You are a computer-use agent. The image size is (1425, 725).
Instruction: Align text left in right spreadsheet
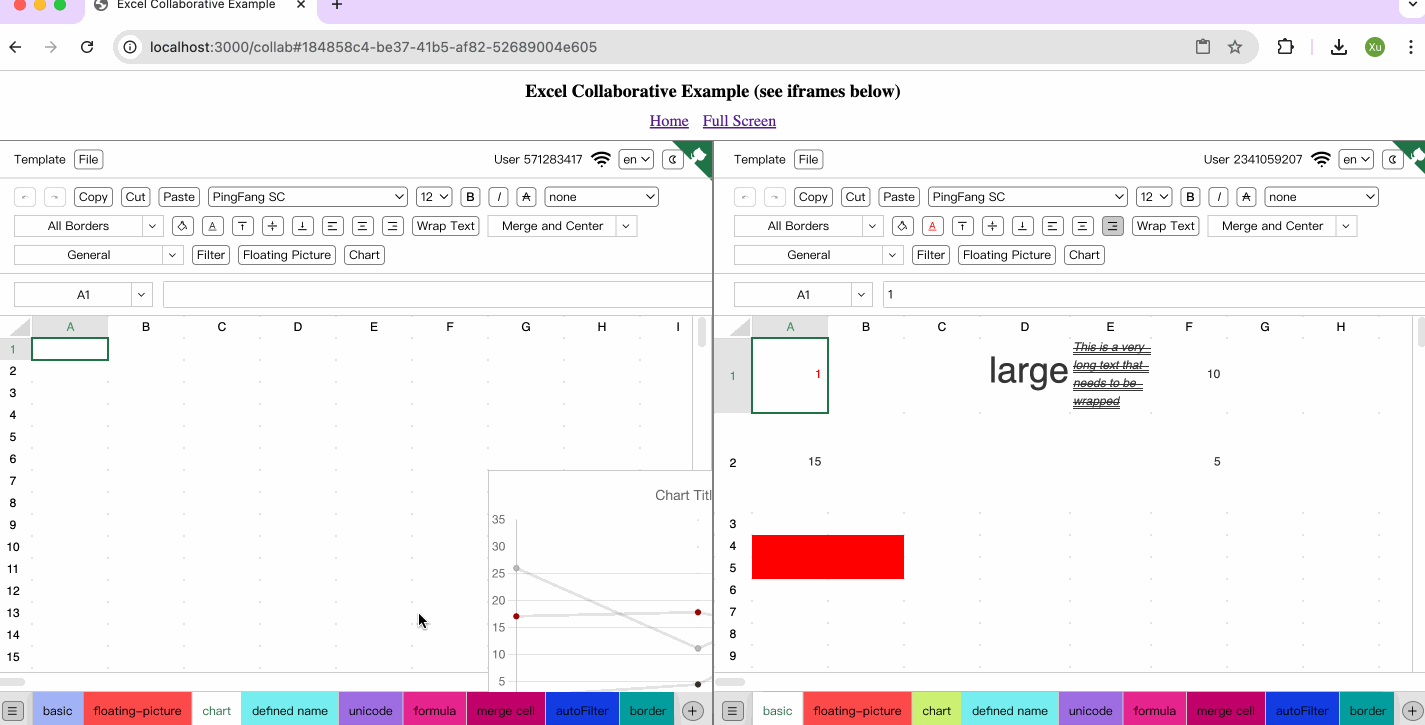[1053, 226]
